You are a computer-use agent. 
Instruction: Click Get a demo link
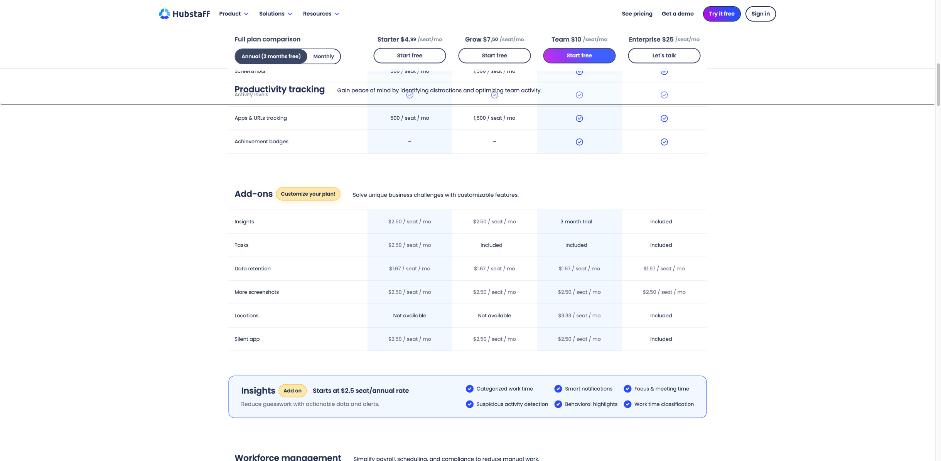pos(678,14)
